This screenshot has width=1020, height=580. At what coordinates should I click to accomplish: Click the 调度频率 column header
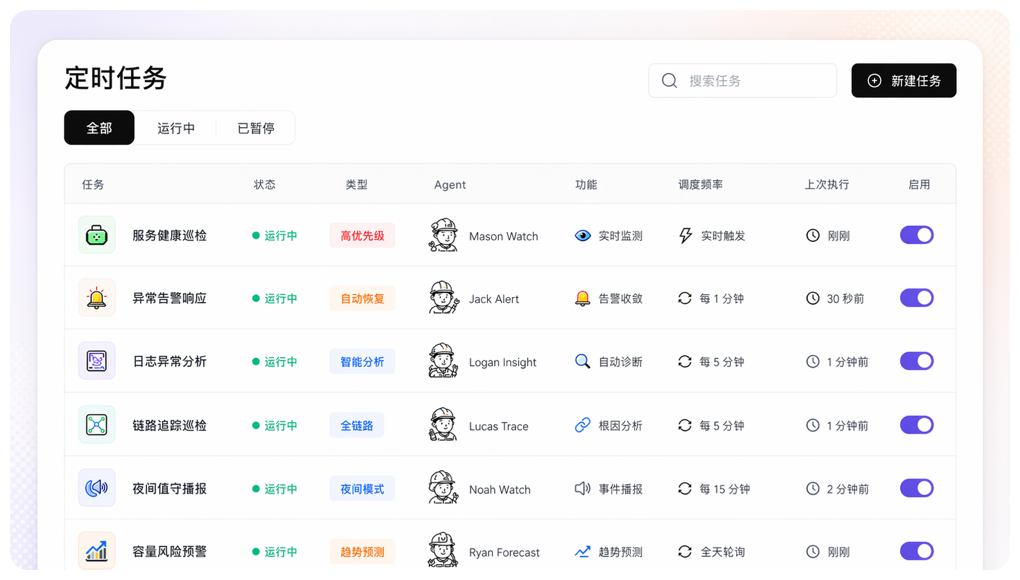pos(701,185)
